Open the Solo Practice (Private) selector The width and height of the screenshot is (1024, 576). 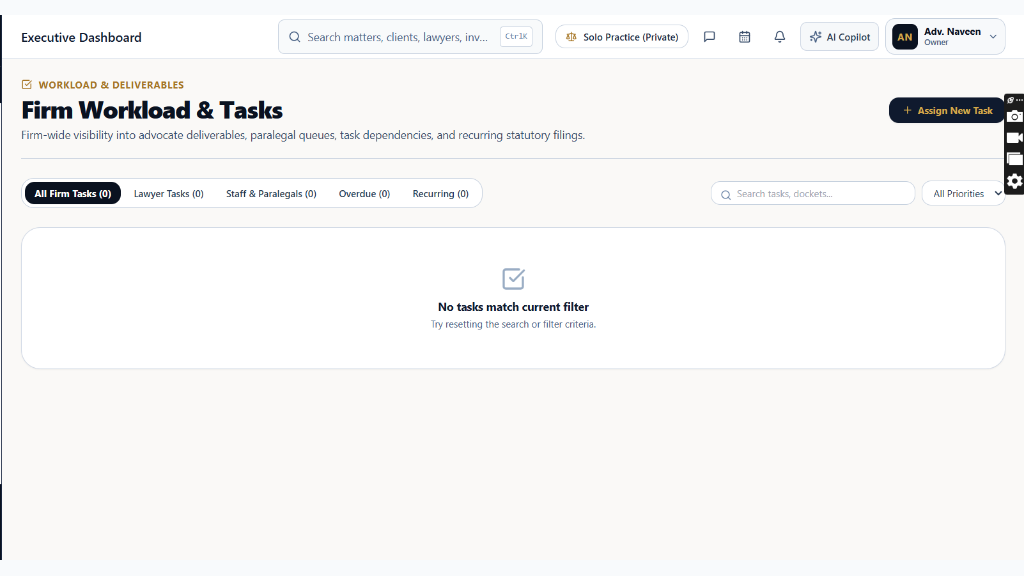point(622,37)
